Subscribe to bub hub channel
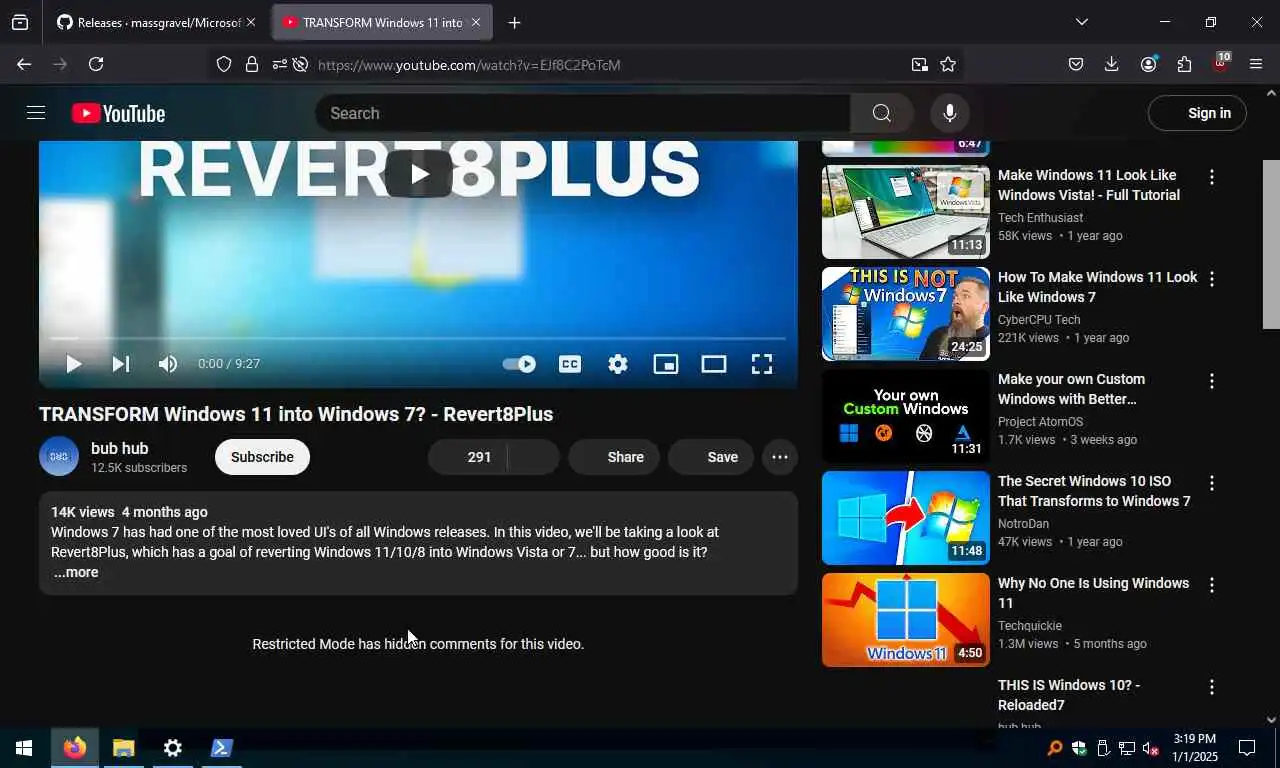This screenshot has width=1280, height=768. (262, 457)
